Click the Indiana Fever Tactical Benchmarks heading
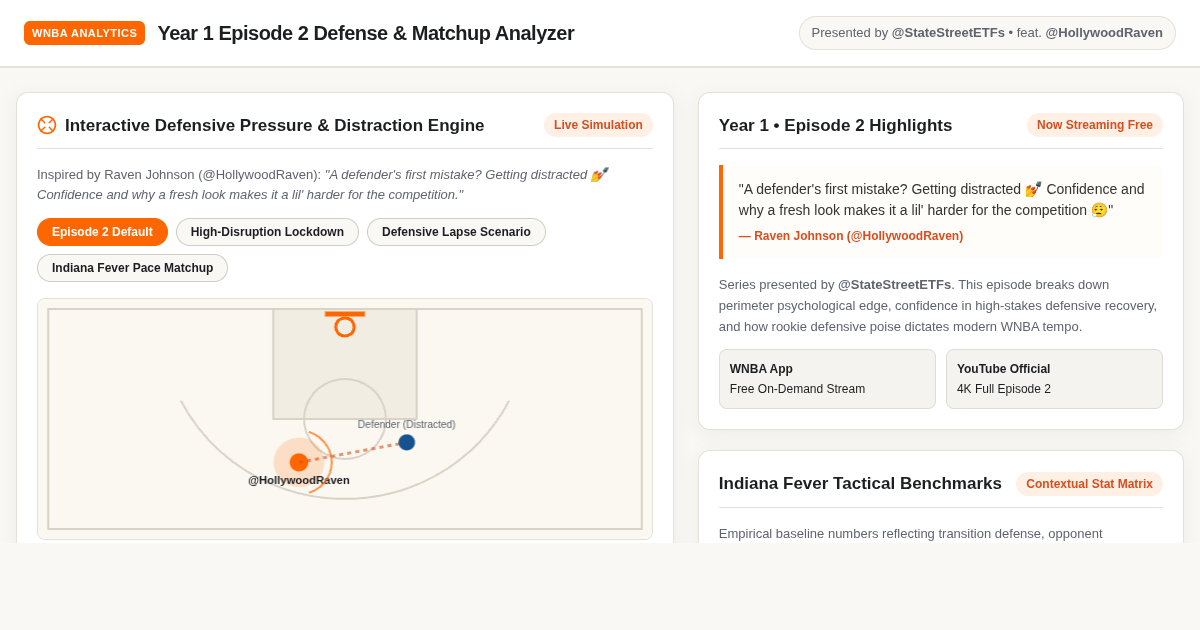Image resolution: width=1200 pixels, height=630 pixels. coord(860,484)
